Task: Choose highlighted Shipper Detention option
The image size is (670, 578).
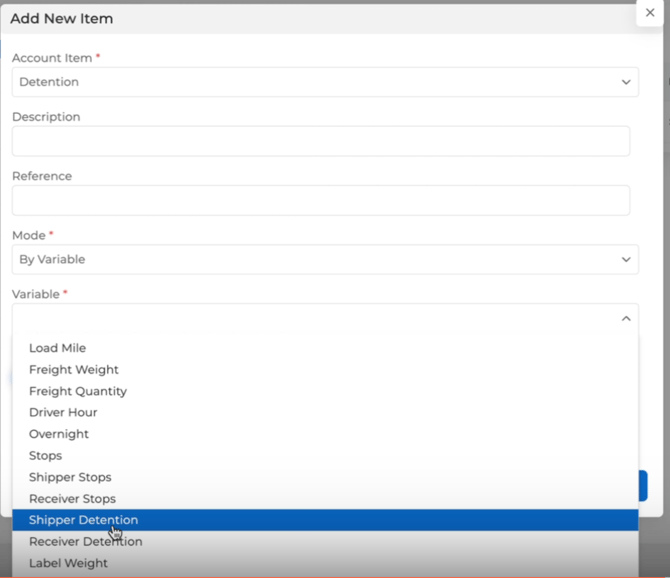Action: (84, 520)
